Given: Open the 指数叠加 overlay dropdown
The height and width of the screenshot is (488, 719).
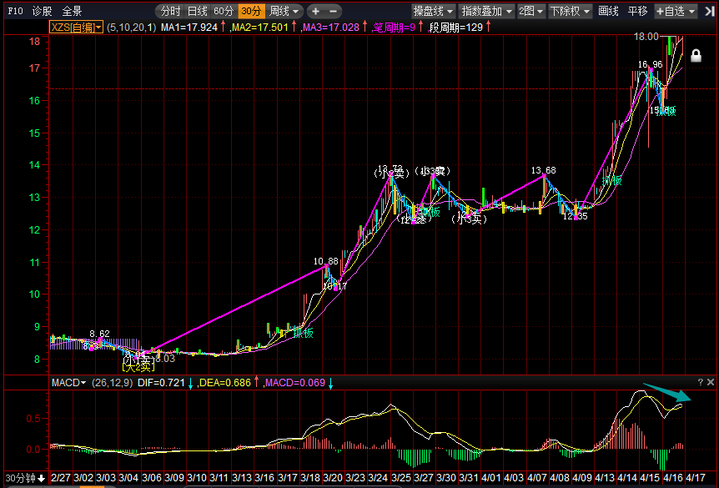Looking at the screenshot, I should click(487, 11).
